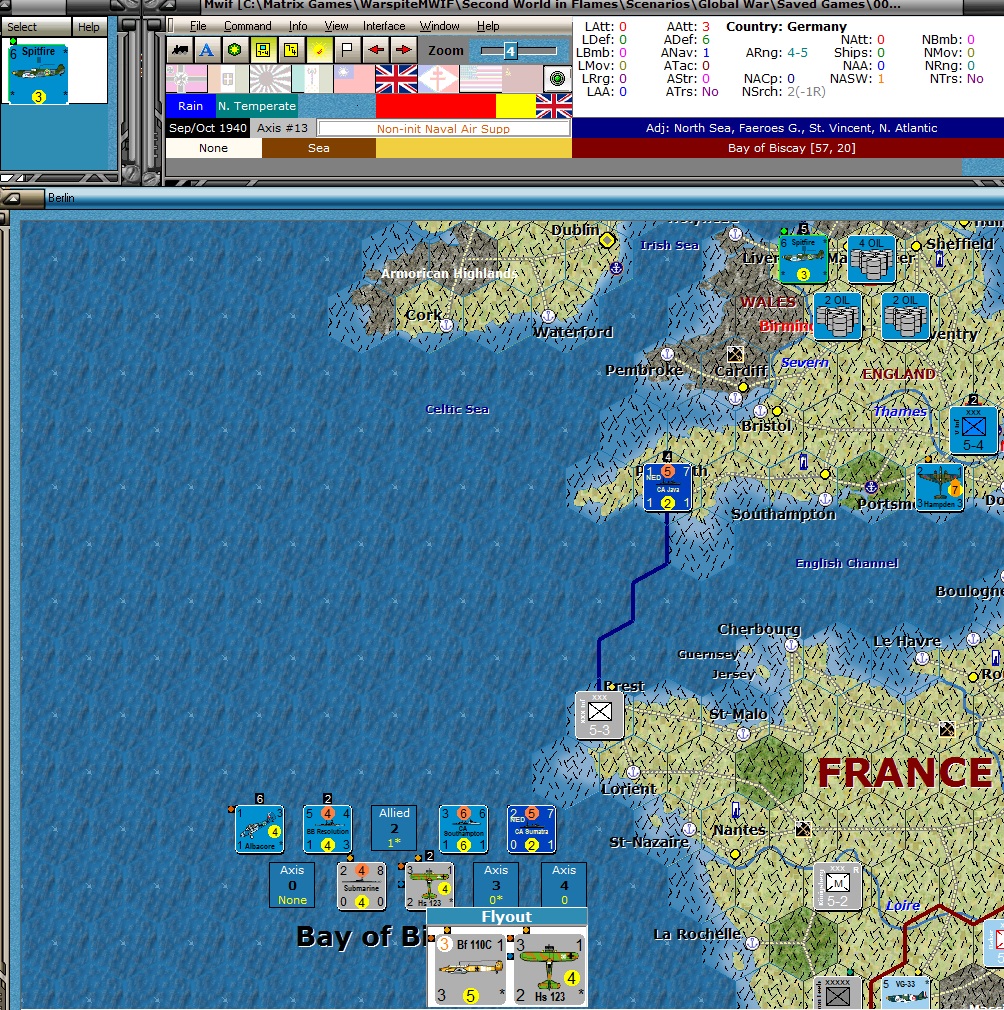
Task: Adjust the Zoom slider handle
Action: click(510, 51)
